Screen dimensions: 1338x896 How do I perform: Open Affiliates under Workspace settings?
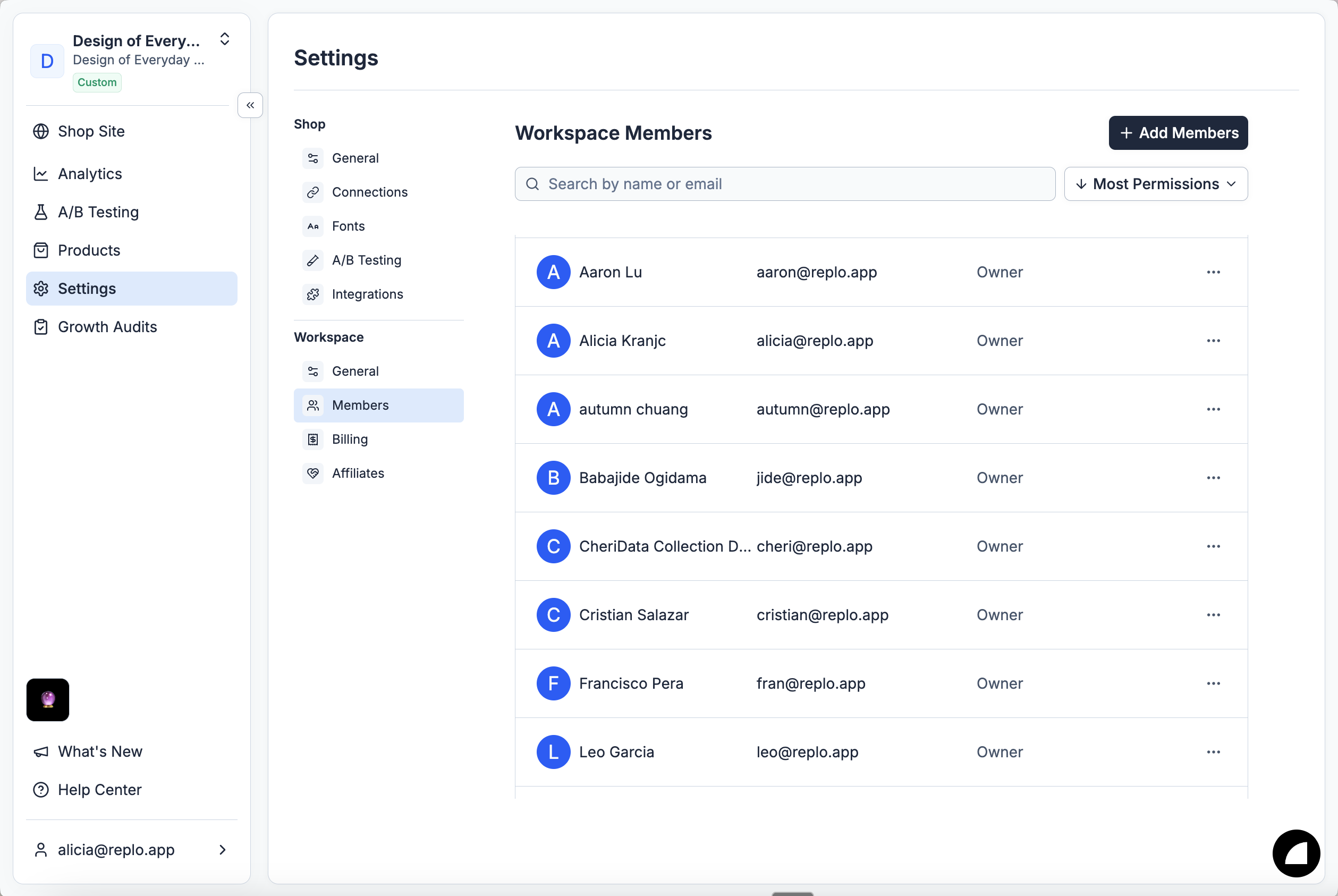click(x=358, y=473)
